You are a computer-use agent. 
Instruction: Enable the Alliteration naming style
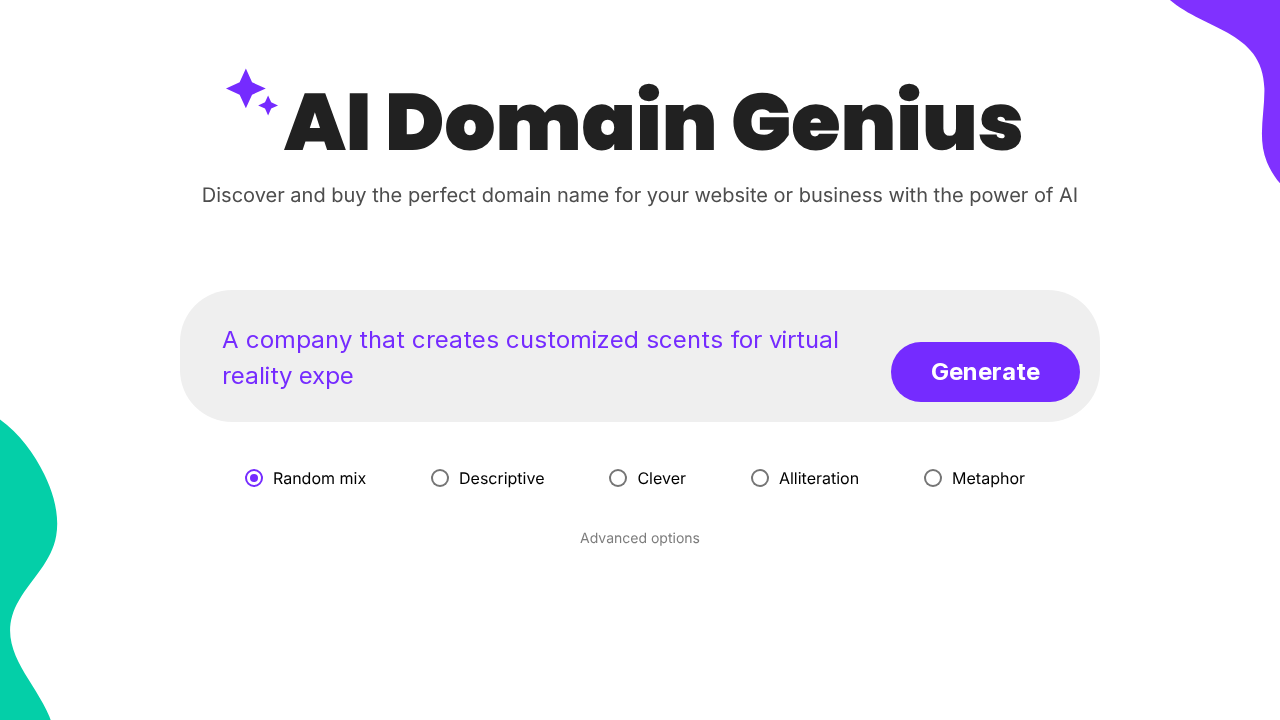point(760,478)
